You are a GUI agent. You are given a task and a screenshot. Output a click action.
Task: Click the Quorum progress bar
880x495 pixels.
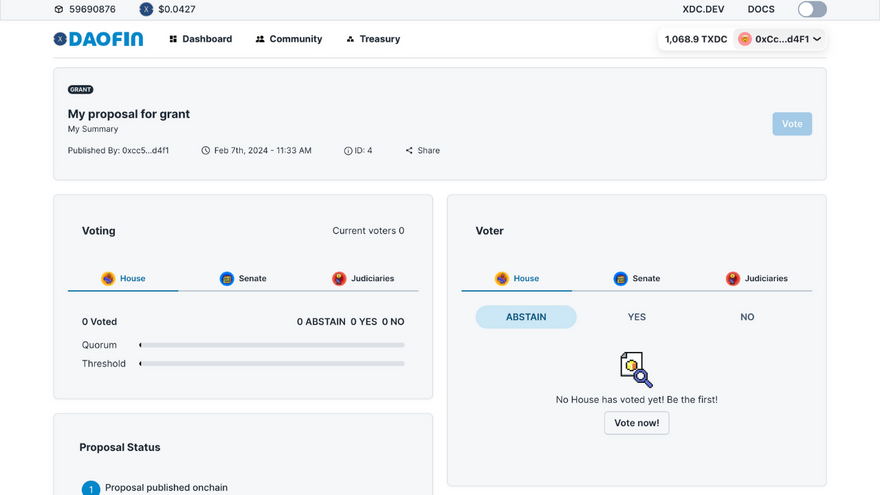click(x=272, y=345)
